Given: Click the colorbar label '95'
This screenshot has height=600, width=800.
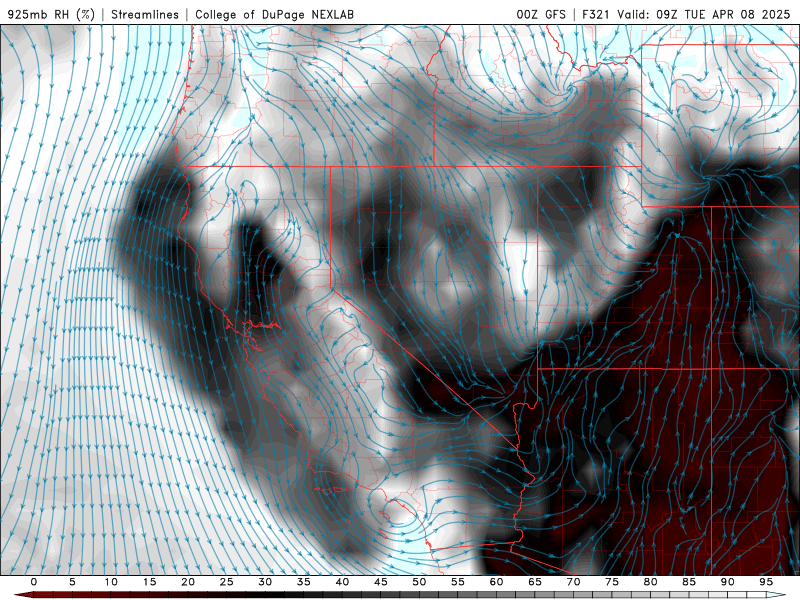Looking at the screenshot, I should [x=766, y=582].
